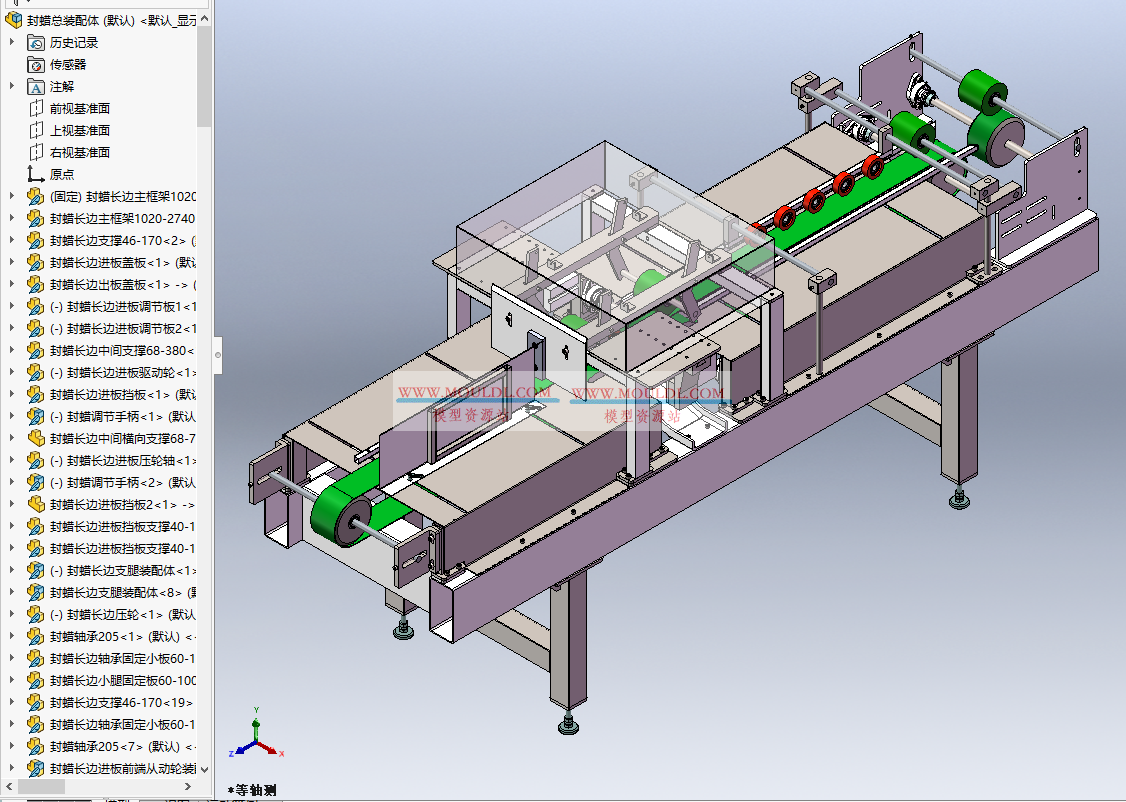The image size is (1126, 802).
Task: Click the 历史记录 history folder icon
Action: [x=36, y=42]
